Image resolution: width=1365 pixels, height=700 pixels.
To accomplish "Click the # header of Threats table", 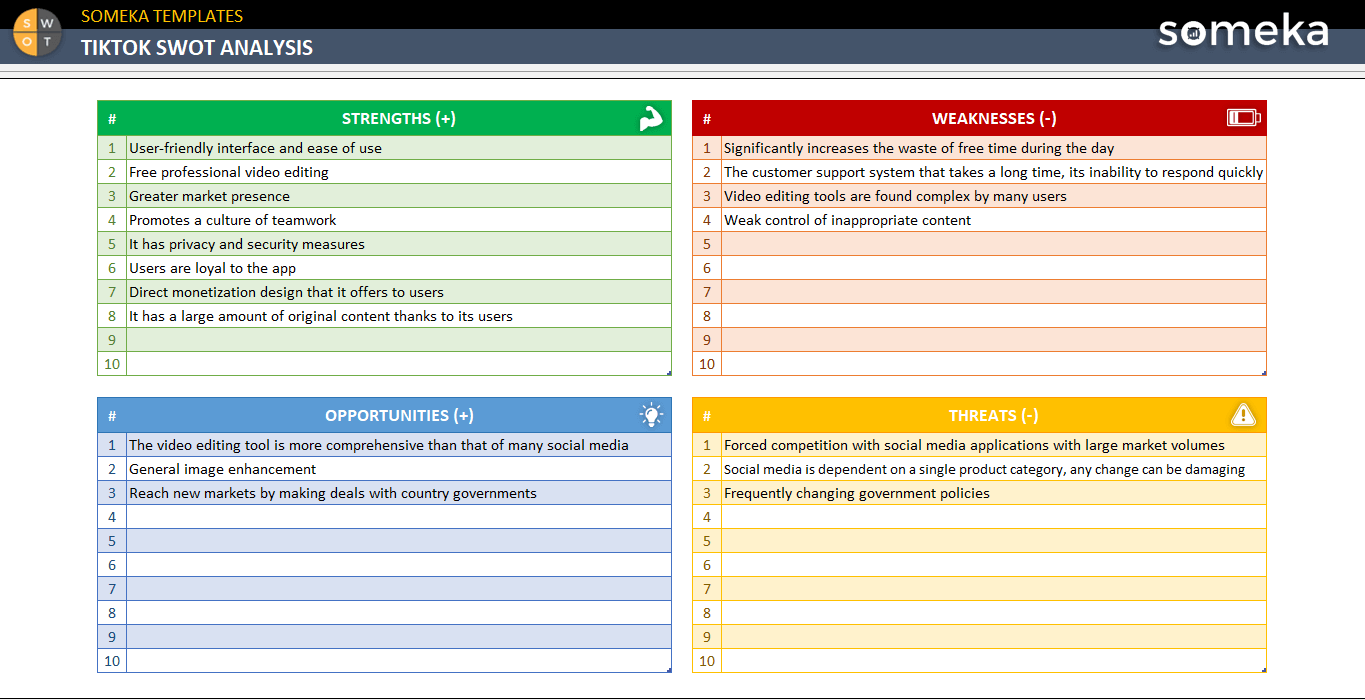I will (707, 415).
